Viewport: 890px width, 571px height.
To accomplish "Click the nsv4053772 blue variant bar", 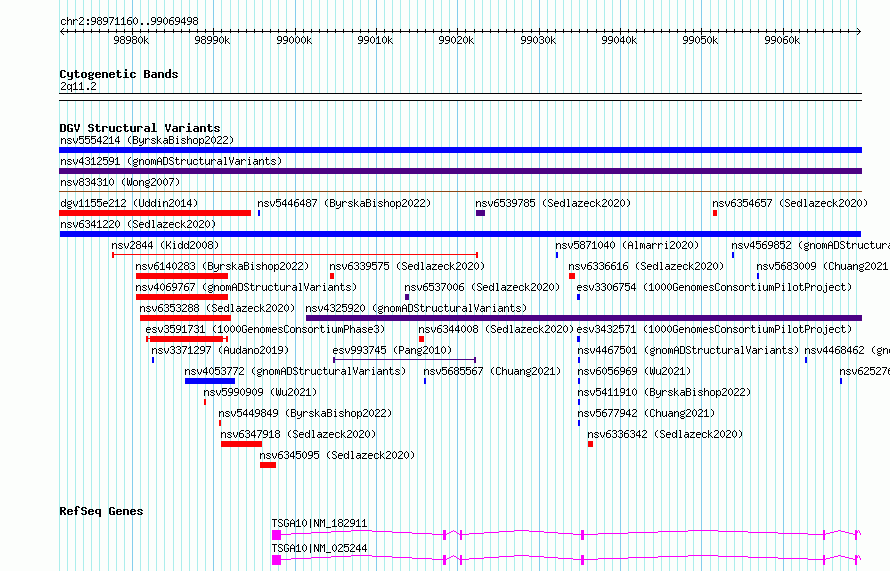I will point(210,381).
